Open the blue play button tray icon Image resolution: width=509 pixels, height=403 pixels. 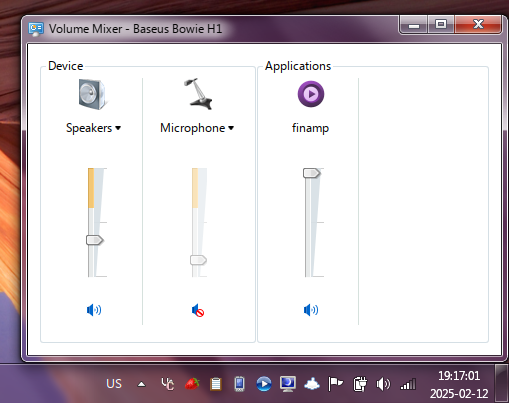[x=264, y=384]
